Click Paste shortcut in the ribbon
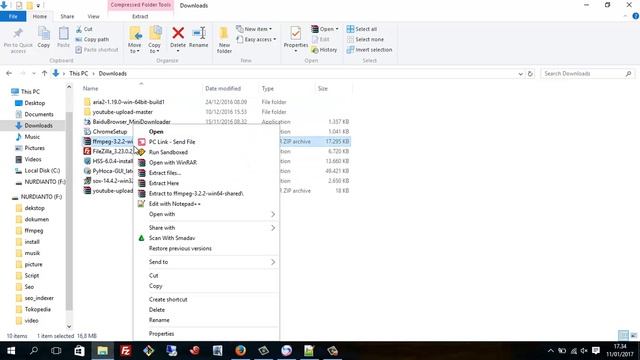This screenshot has height=360, width=640. pos(97,50)
